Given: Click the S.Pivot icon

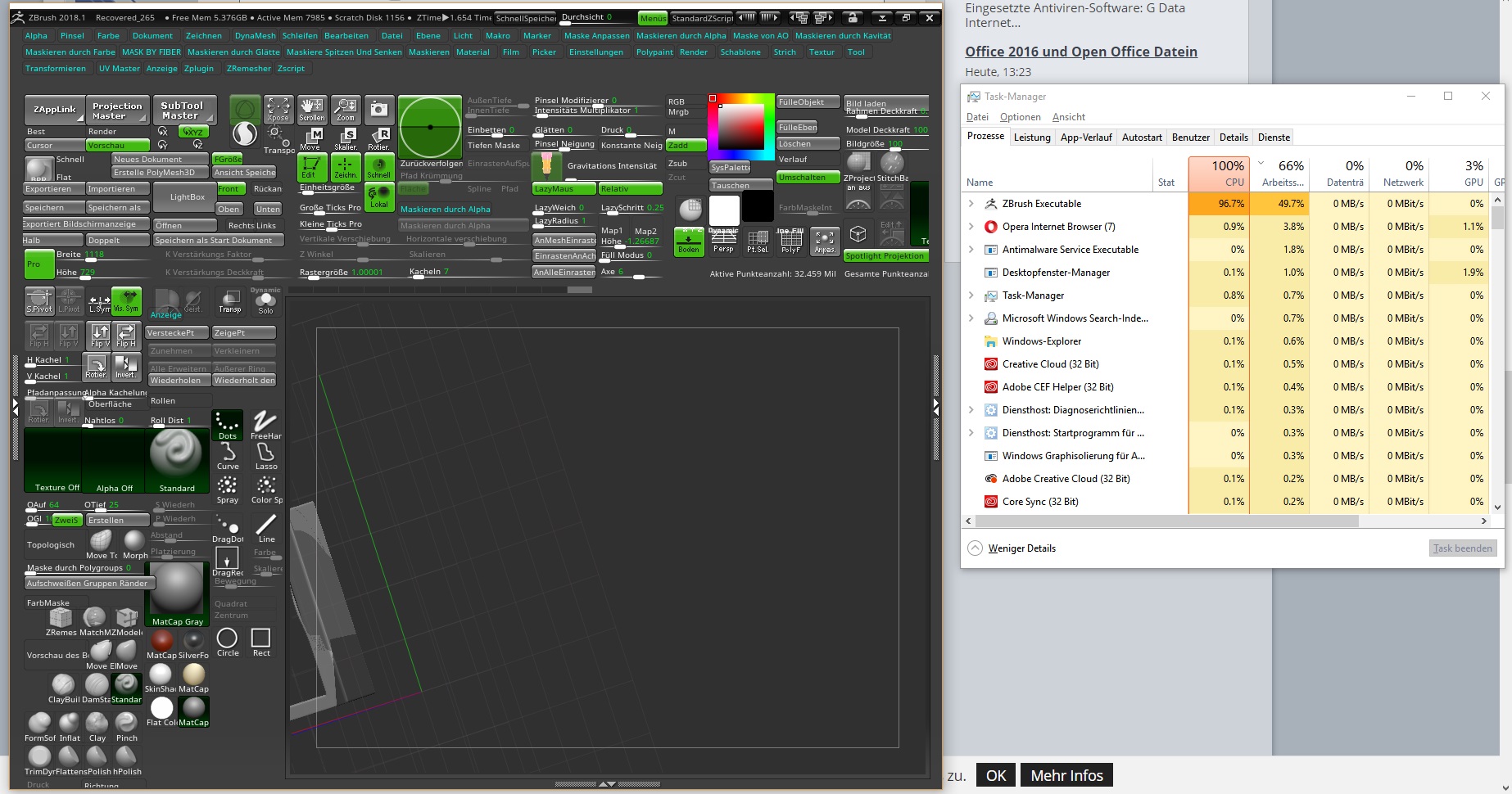Looking at the screenshot, I should 39,300.
